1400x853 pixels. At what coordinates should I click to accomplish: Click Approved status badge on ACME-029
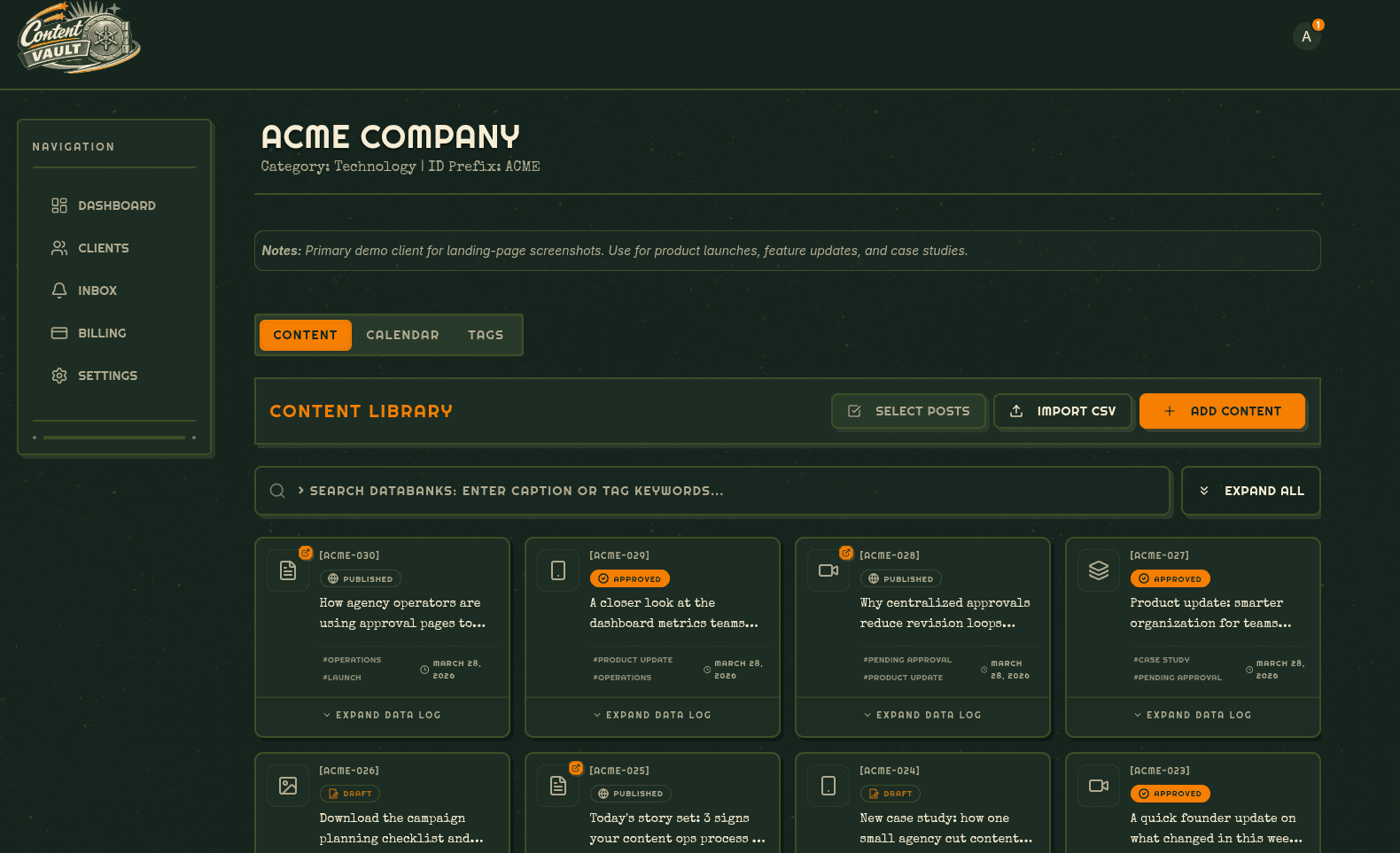pyautogui.click(x=630, y=578)
